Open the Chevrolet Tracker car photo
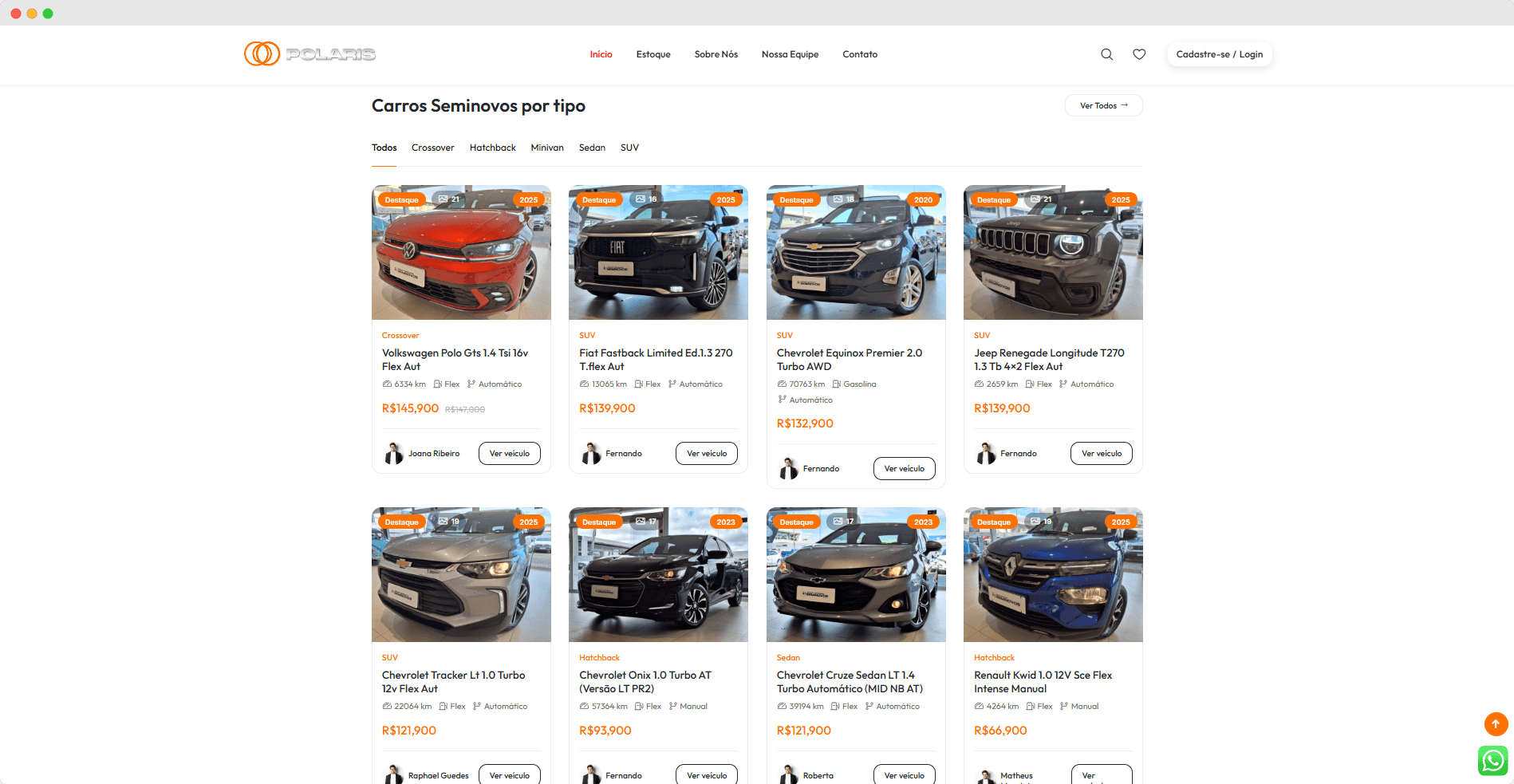The width and height of the screenshot is (1514, 784). click(x=461, y=575)
